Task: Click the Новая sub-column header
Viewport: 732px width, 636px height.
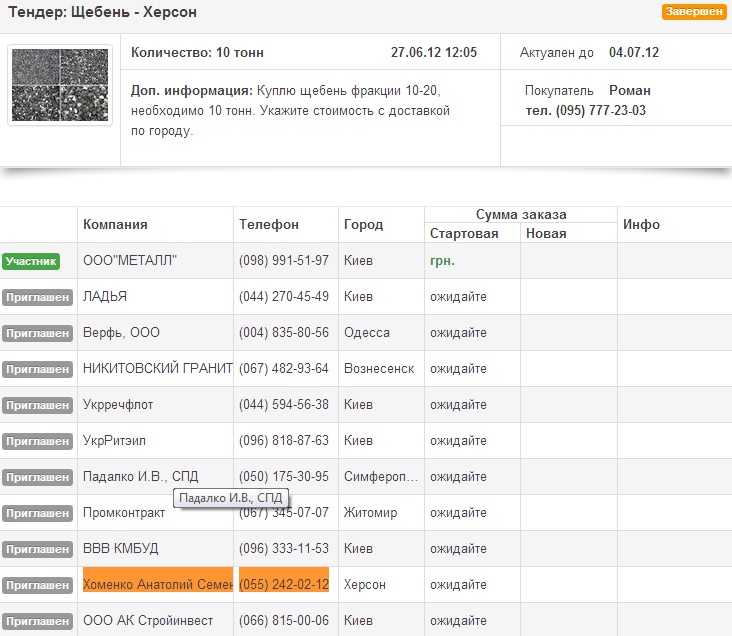Action: click(546, 234)
